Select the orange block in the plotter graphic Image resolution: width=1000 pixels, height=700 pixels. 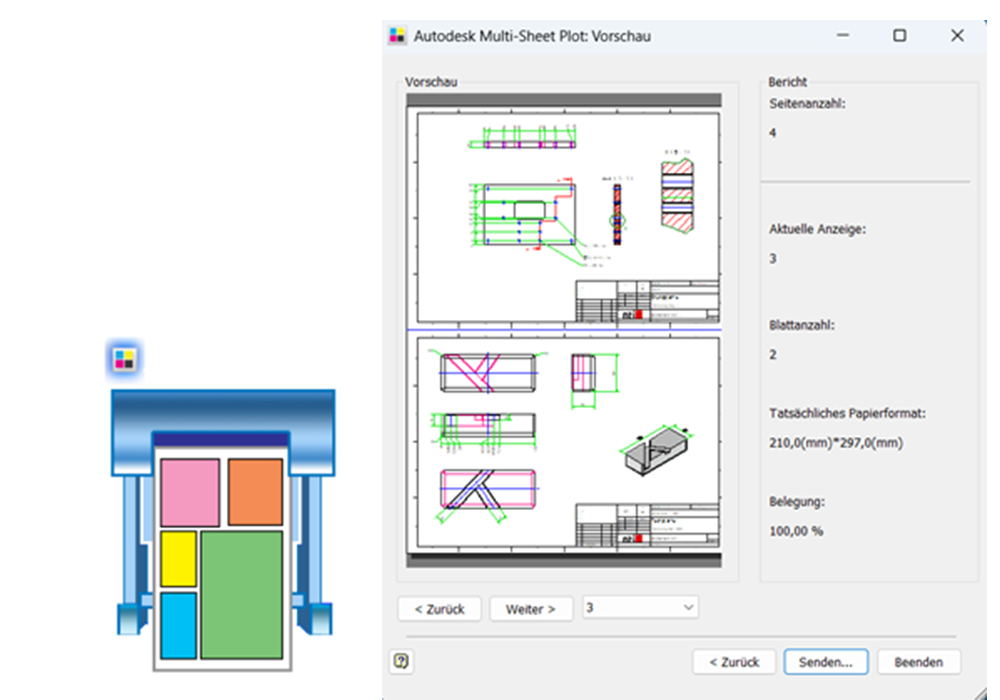tap(255, 491)
